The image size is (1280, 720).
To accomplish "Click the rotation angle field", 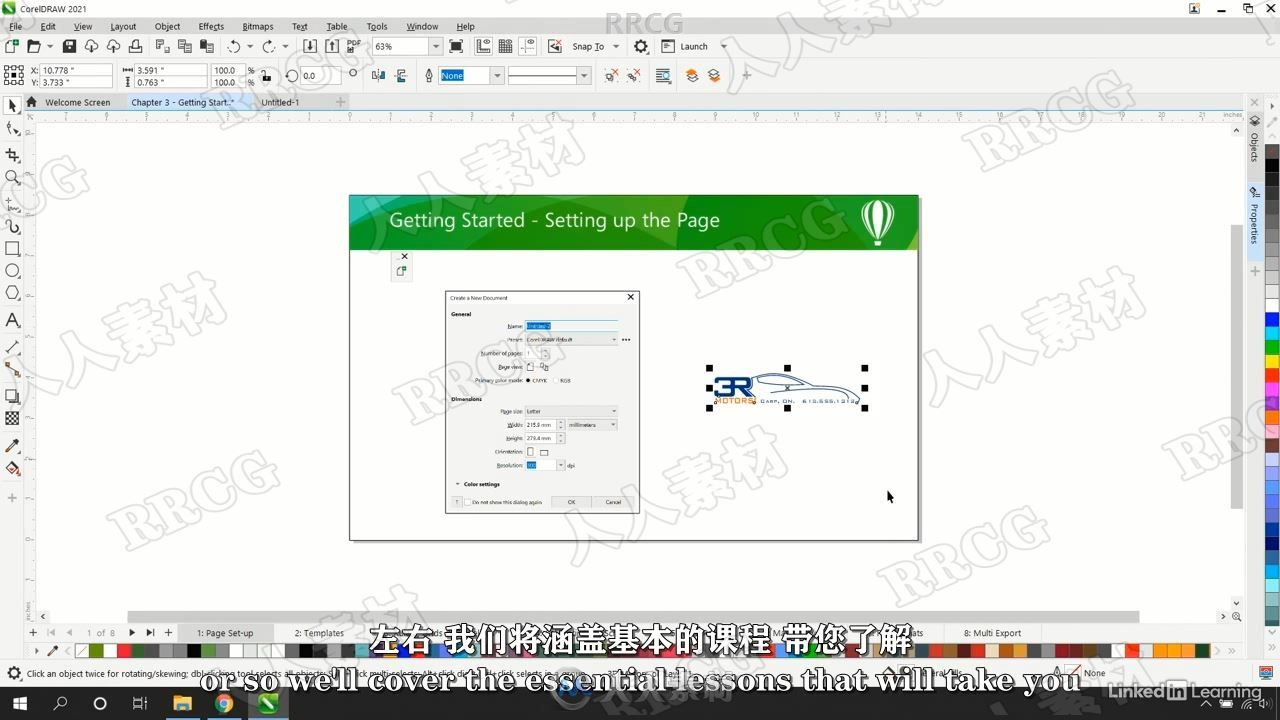I will tap(318, 76).
